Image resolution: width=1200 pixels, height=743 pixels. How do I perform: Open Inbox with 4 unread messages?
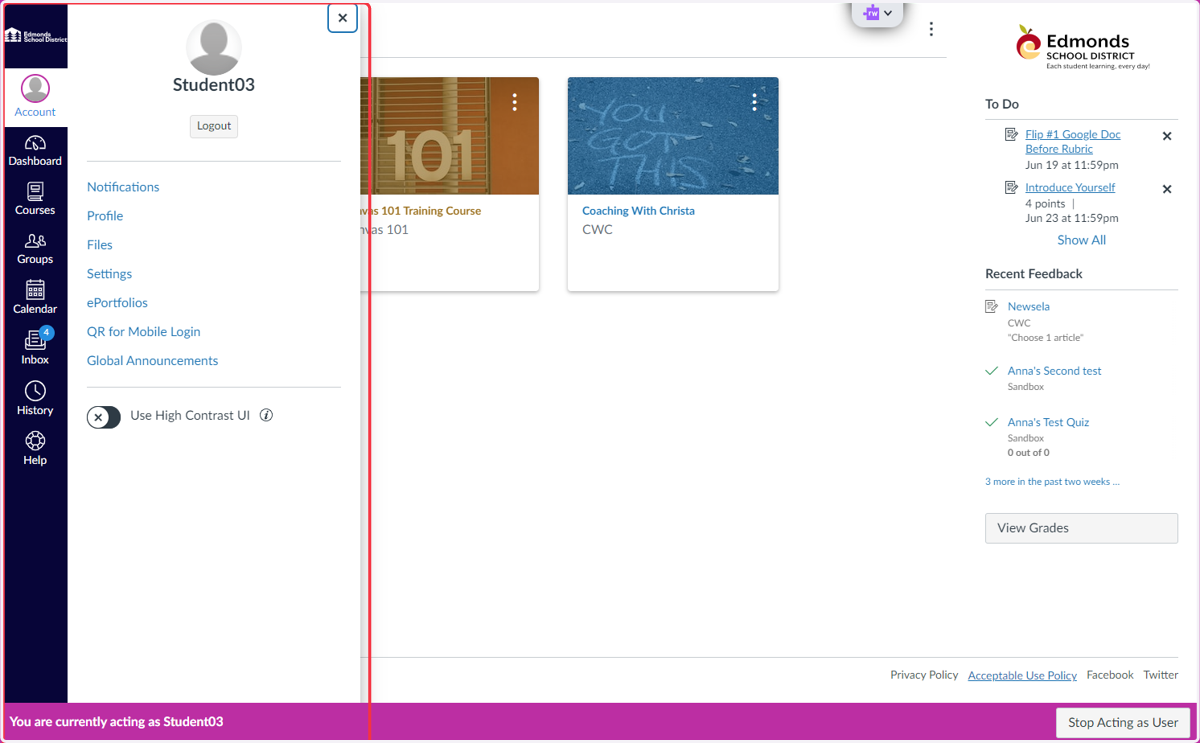[x=35, y=347]
